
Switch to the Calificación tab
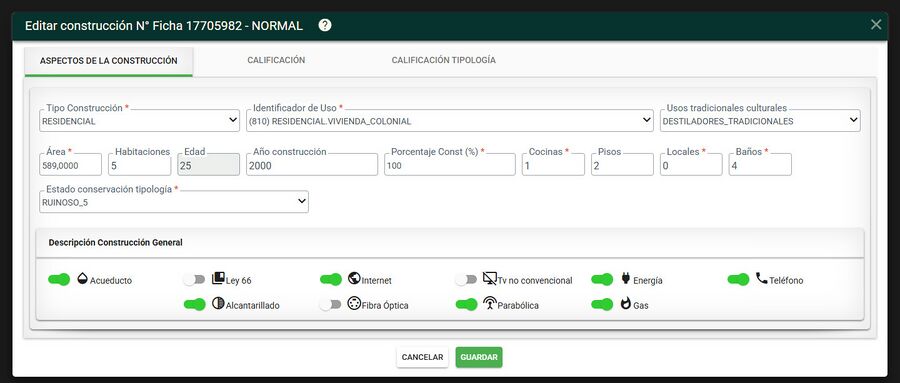click(276, 60)
